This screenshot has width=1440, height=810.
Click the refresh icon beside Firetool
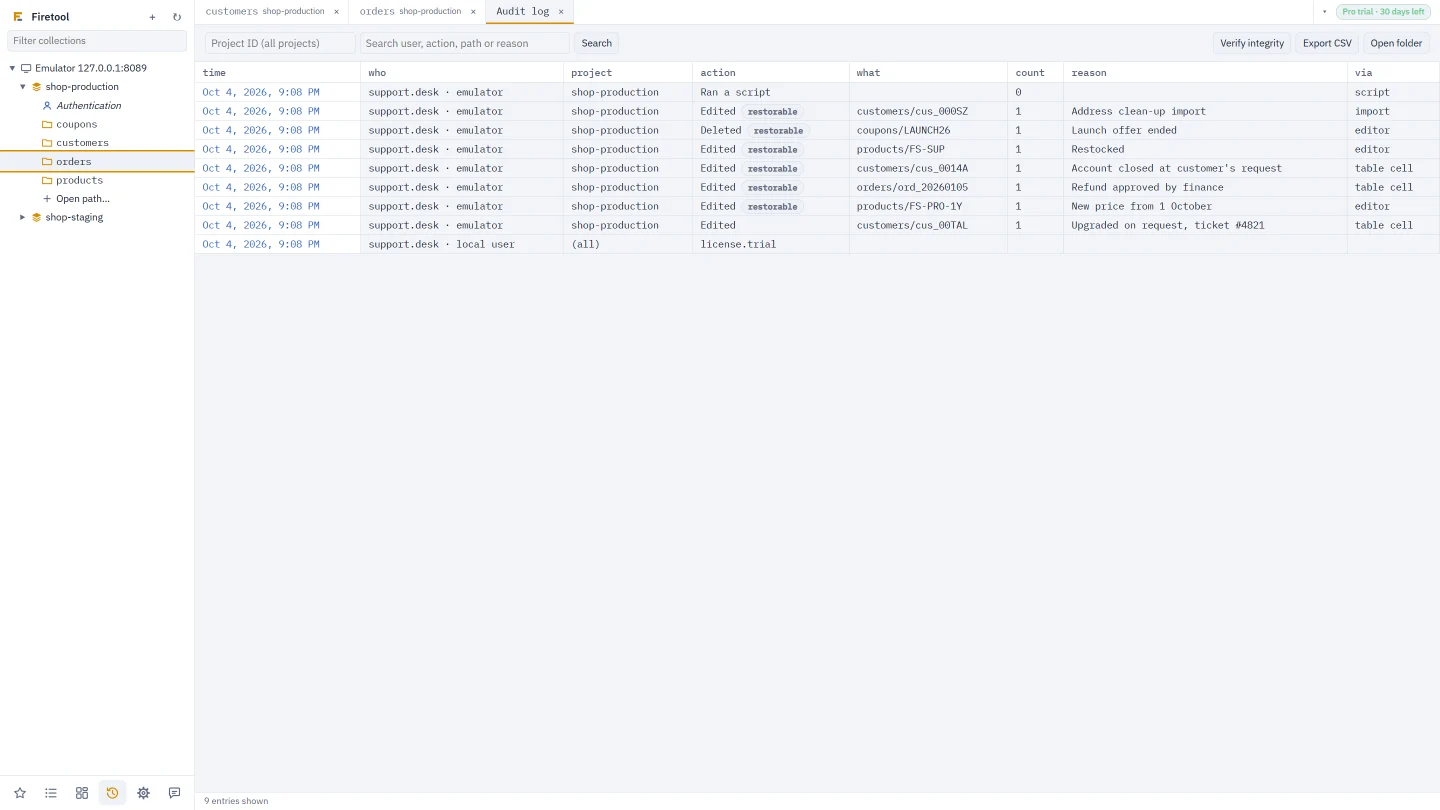[x=177, y=17]
